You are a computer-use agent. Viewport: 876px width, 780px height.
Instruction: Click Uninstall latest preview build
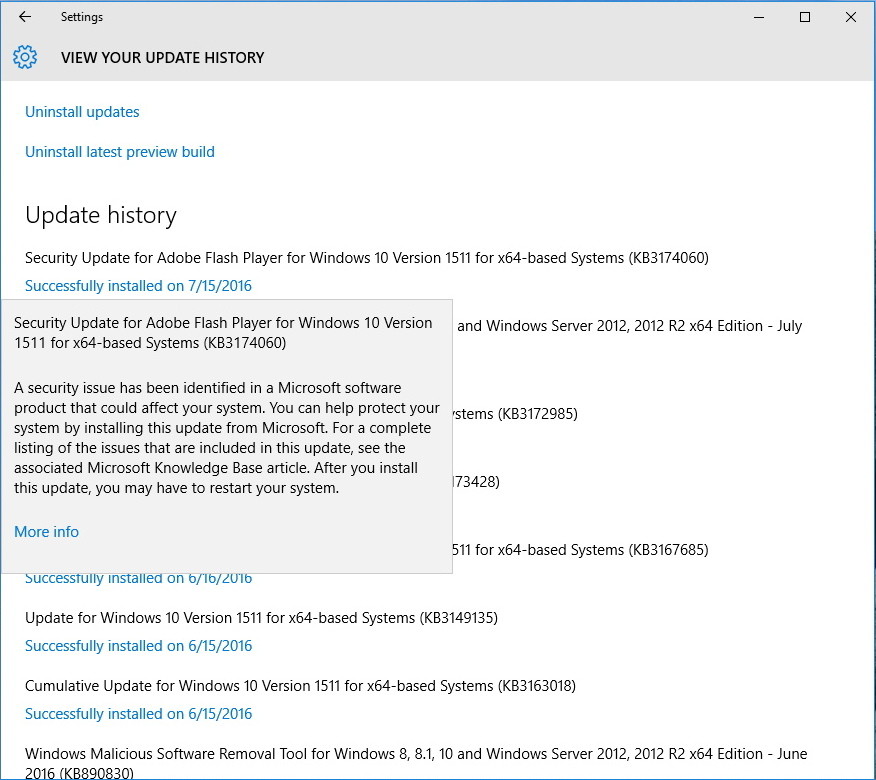click(x=120, y=152)
